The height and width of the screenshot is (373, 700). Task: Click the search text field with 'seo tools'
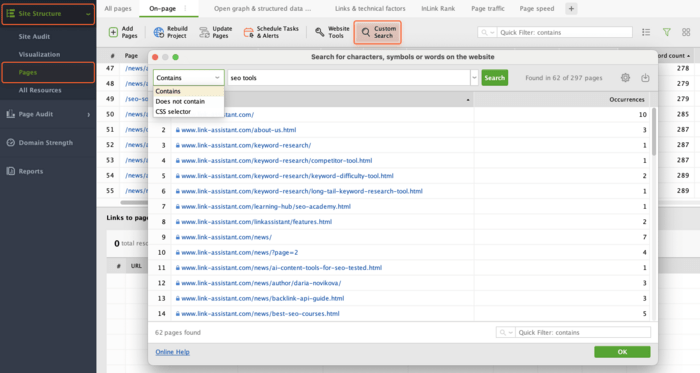(348, 78)
